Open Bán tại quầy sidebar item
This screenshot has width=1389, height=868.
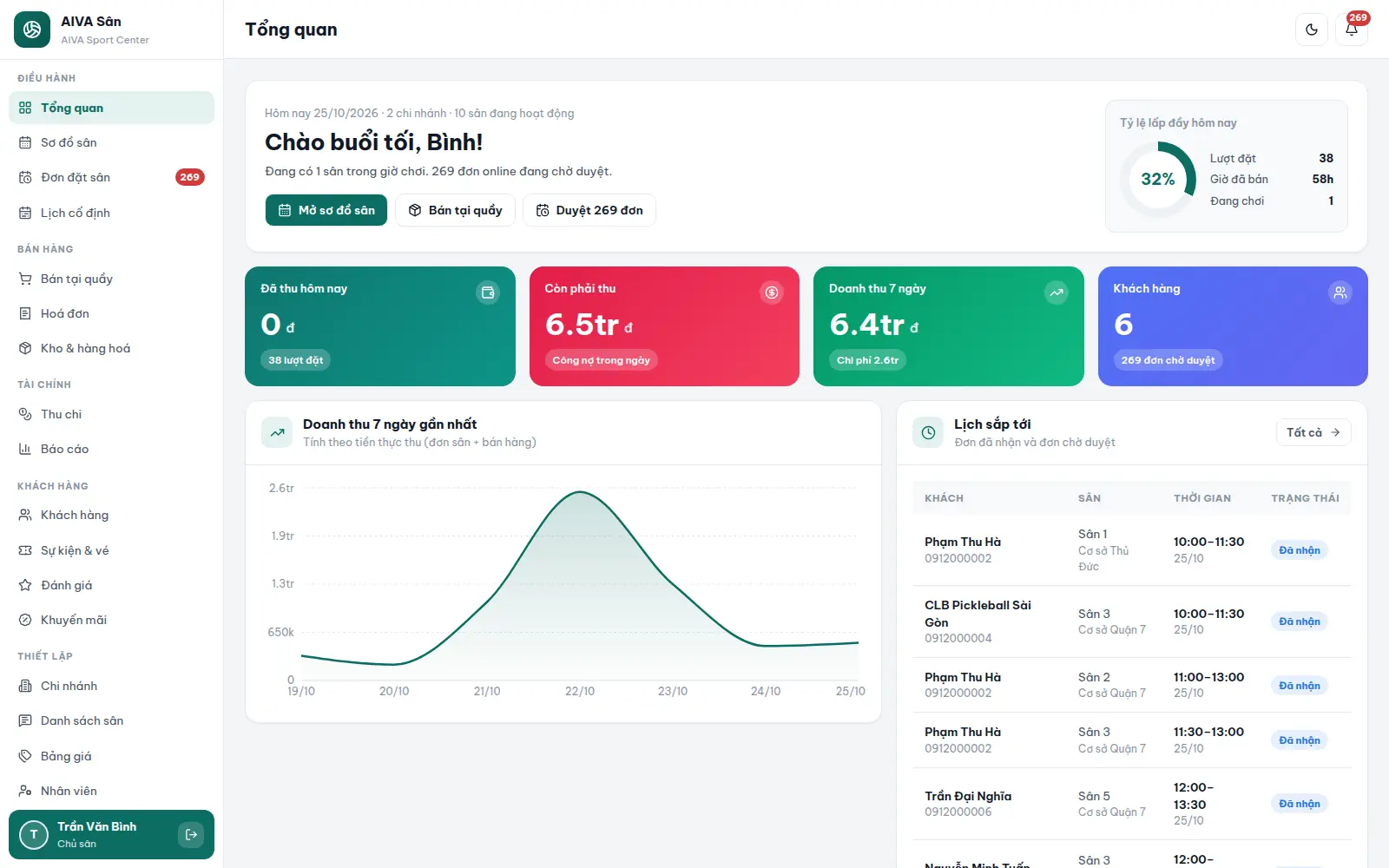pyautogui.click(x=111, y=279)
